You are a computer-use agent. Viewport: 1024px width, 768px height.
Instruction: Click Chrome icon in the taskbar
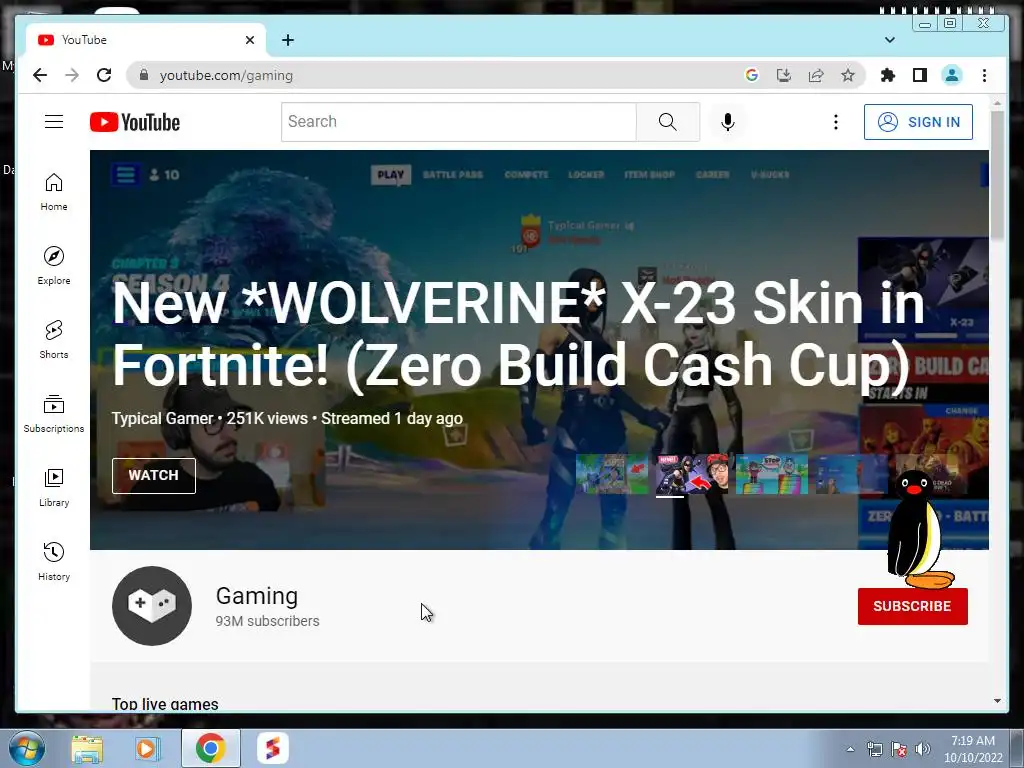pos(210,748)
